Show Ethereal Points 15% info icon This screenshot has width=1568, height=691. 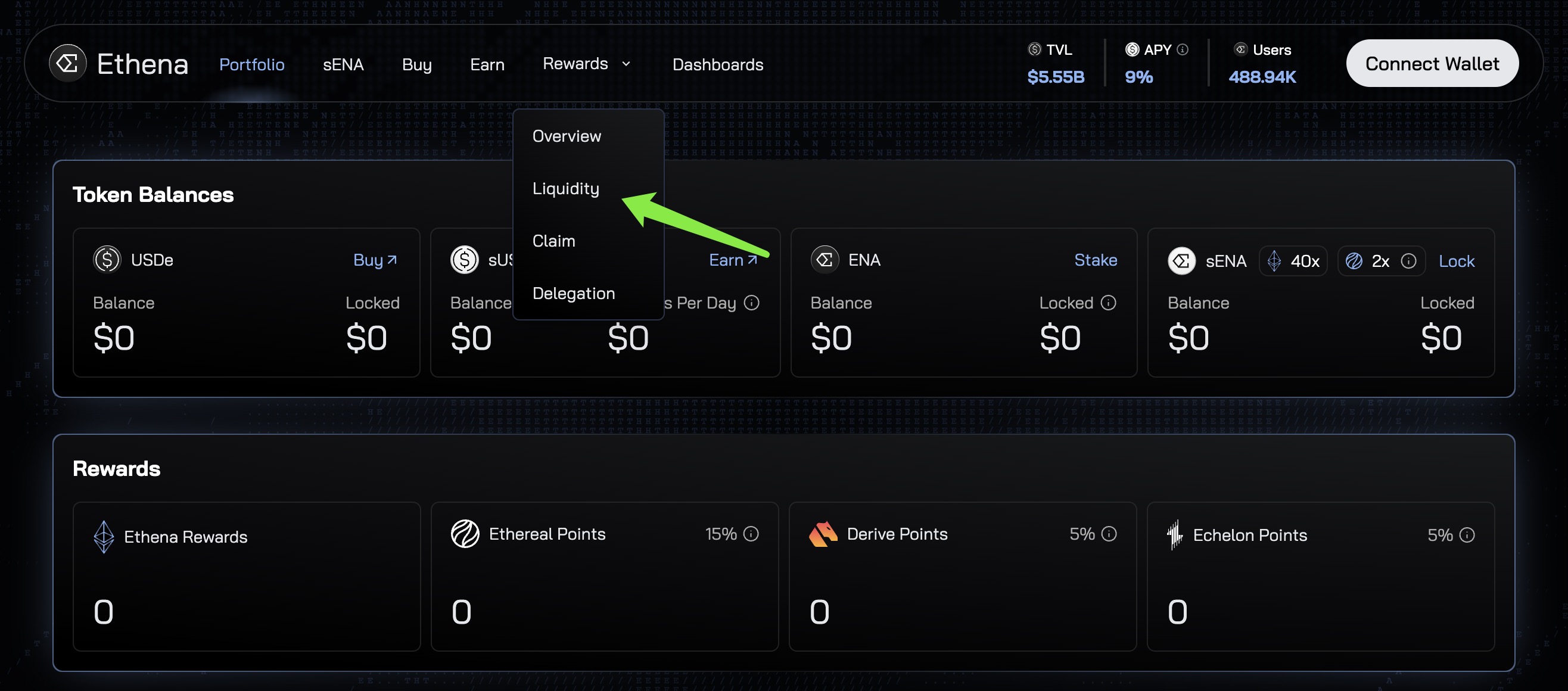point(751,534)
